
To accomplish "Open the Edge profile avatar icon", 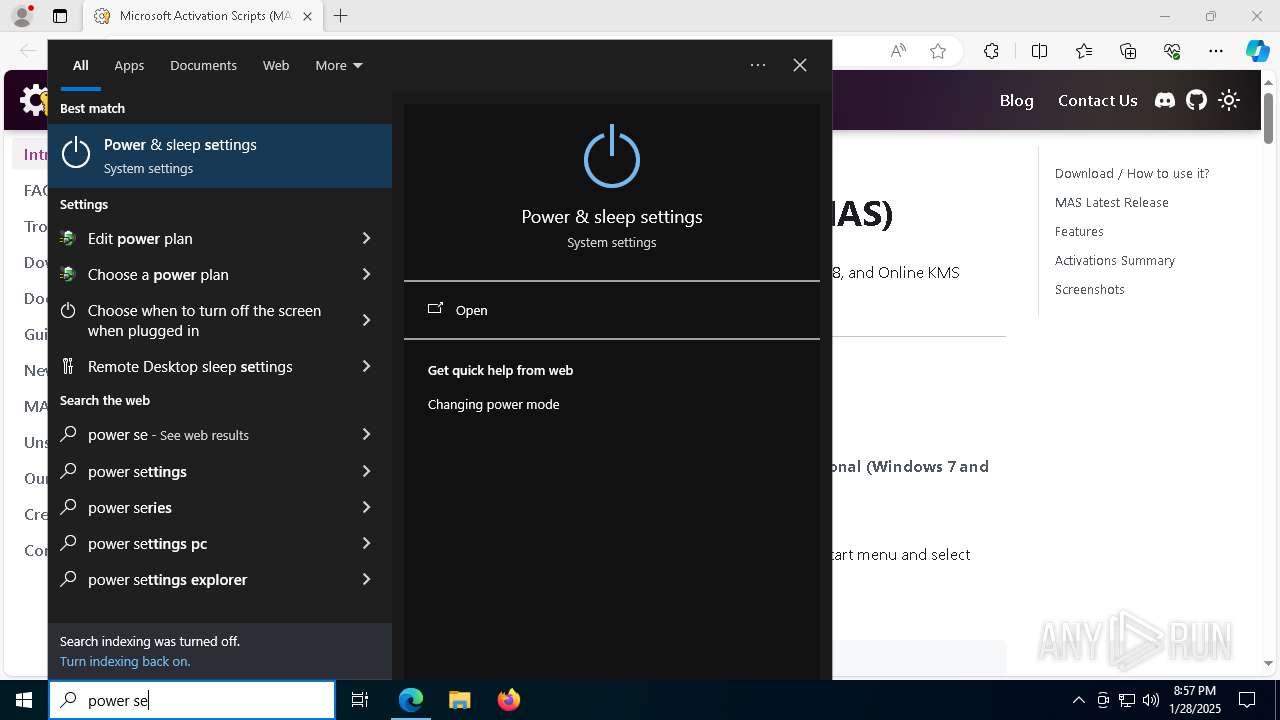I will pos(22,16).
